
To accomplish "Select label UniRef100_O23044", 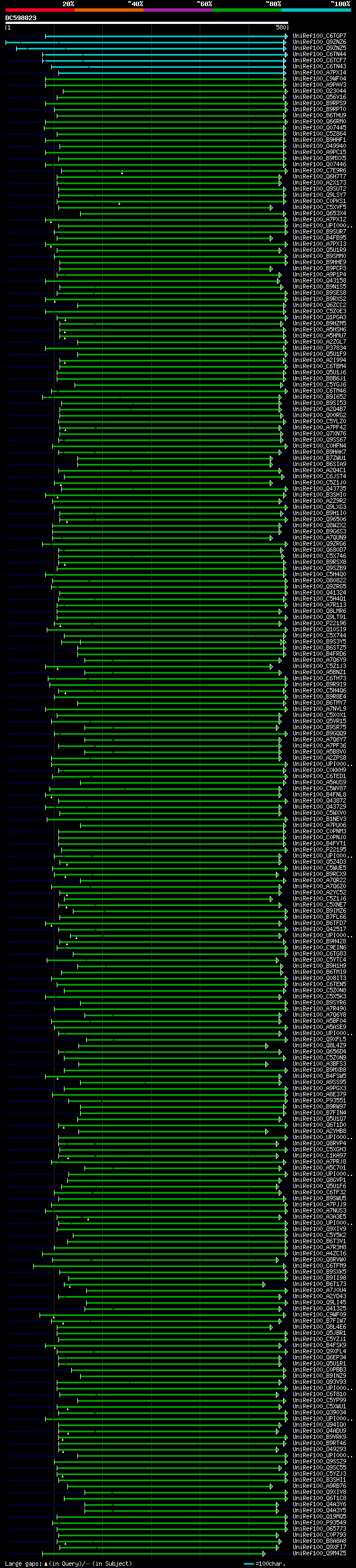I will coord(319,91).
